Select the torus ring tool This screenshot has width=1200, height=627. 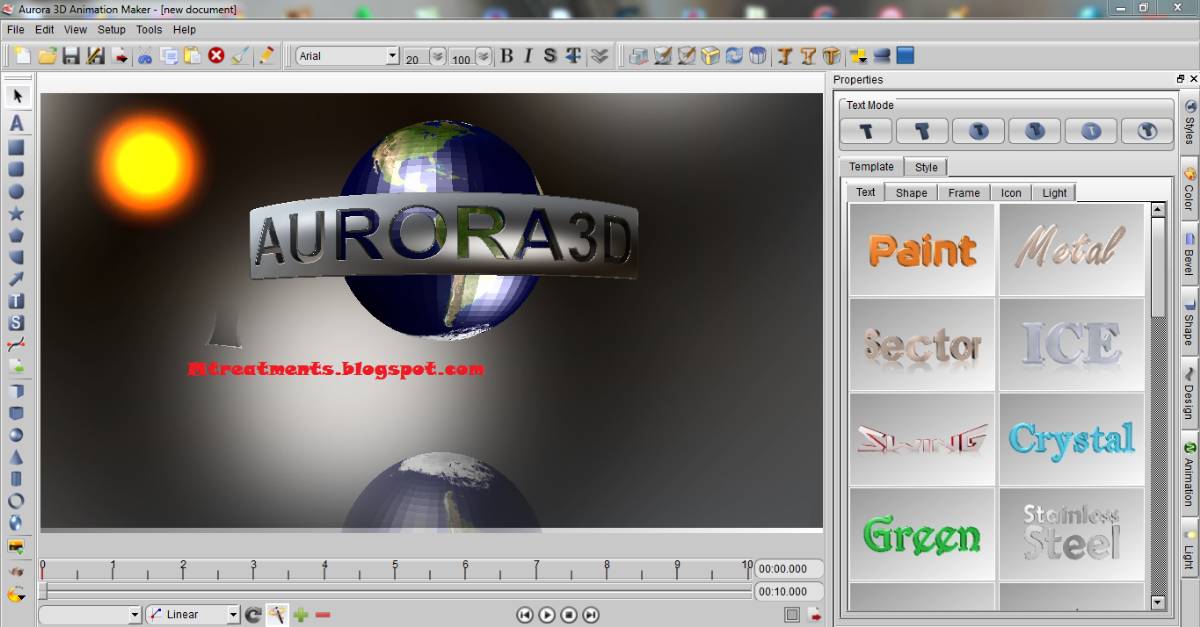pyautogui.click(x=16, y=500)
